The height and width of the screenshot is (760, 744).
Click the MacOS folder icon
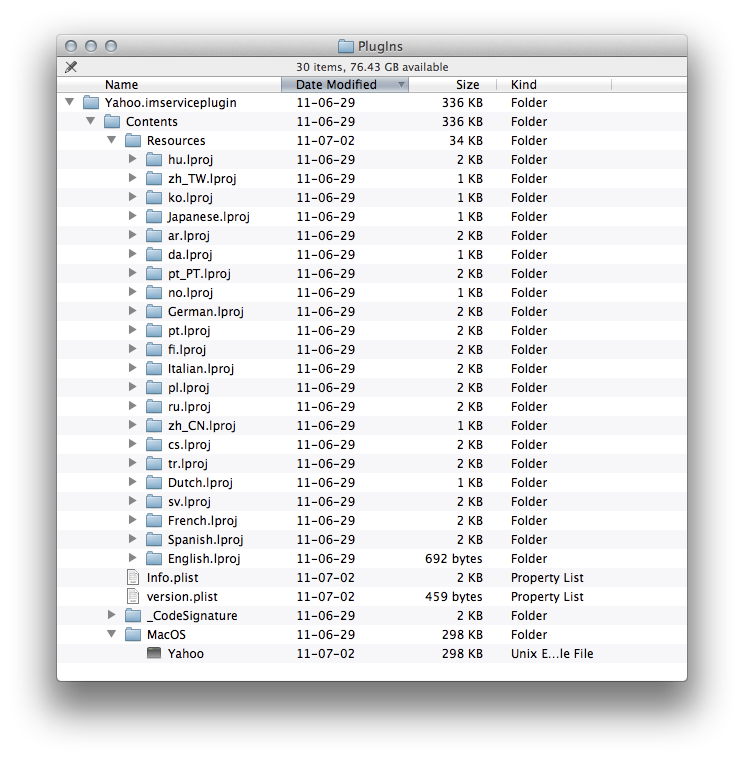click(x=133, y=634)
